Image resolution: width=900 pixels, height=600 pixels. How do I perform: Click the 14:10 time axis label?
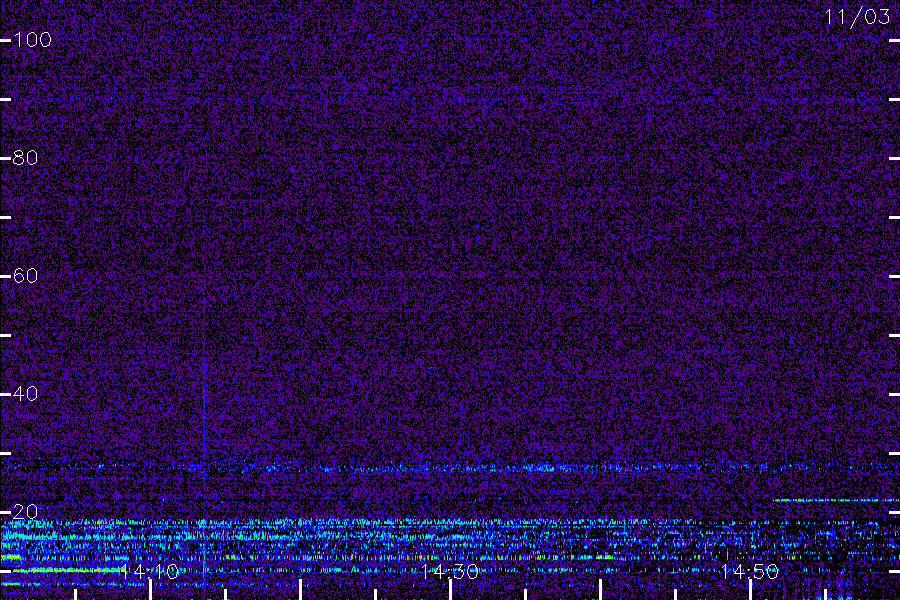point(150,571)
